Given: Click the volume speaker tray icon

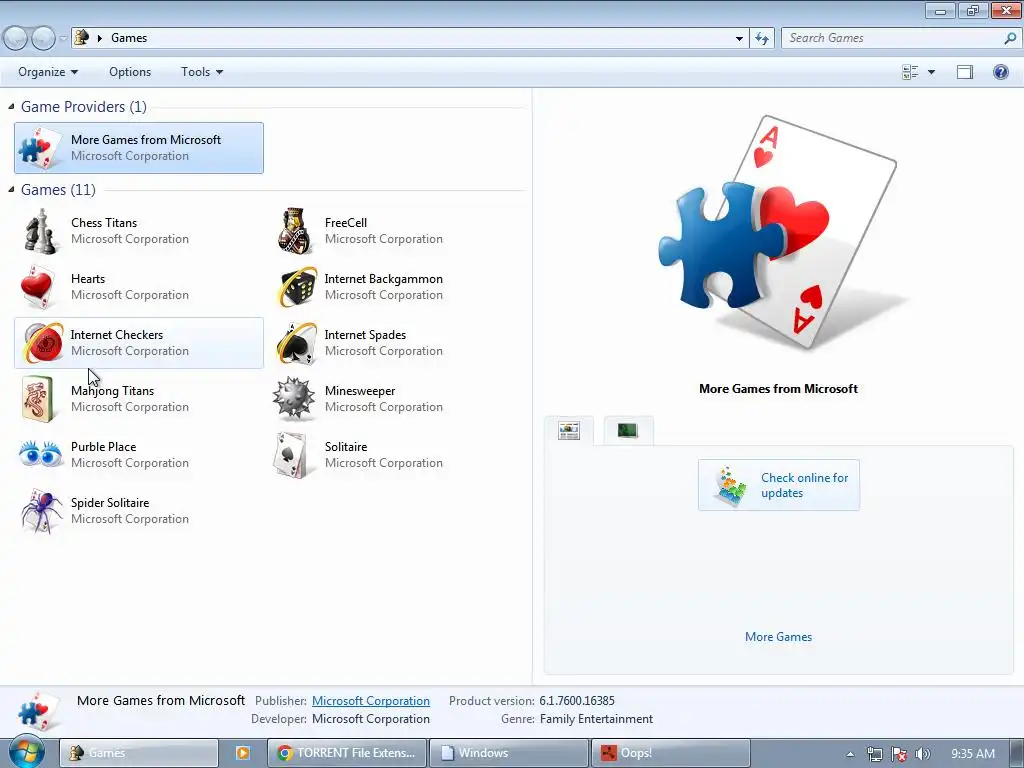Looking at the screenshot, I should (923, 754).
